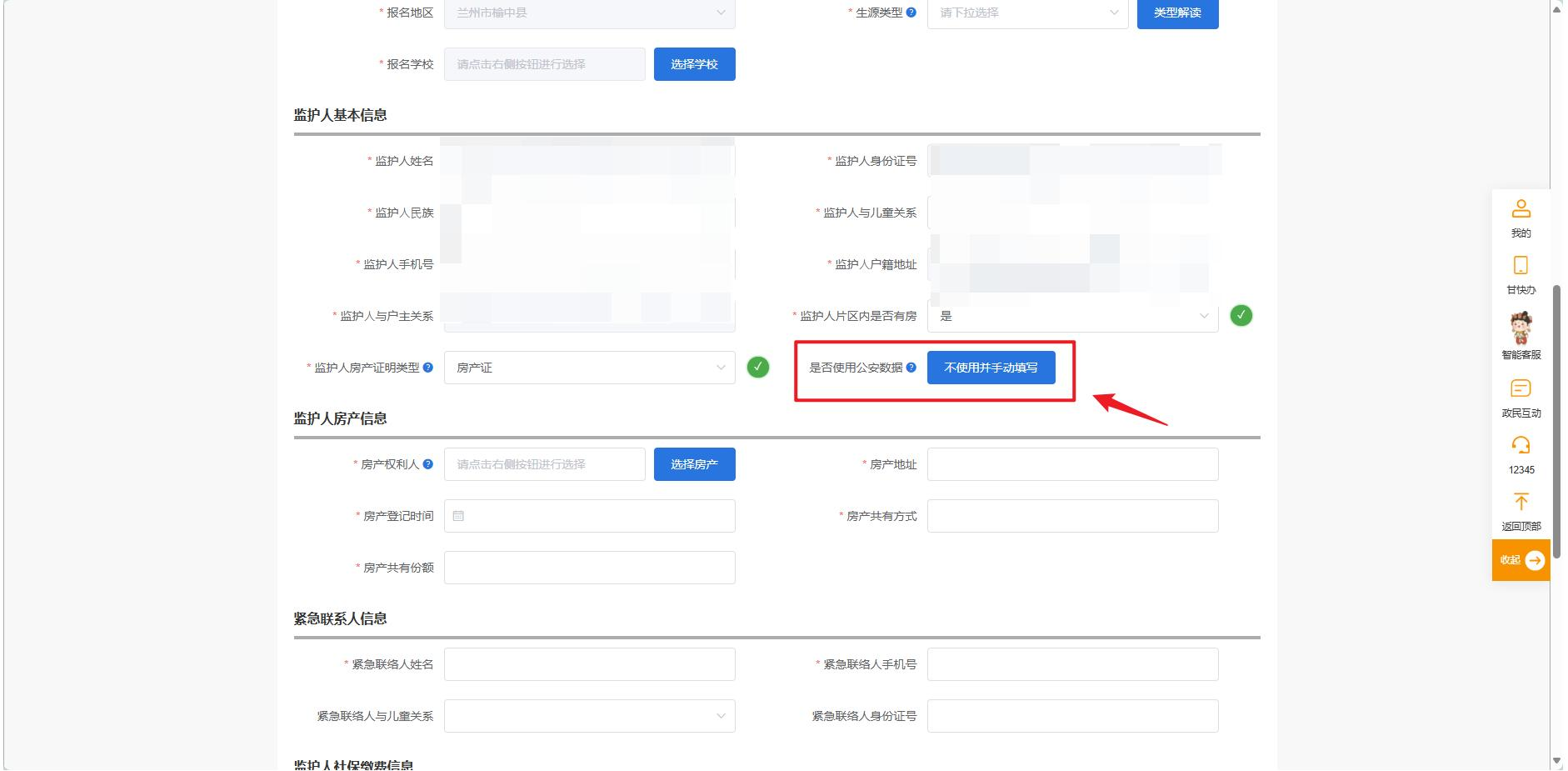This screenshot has height=771, width=1568.
Task: Collapse sidebar with the 收起 button
Action: (x=1521, y=560)
